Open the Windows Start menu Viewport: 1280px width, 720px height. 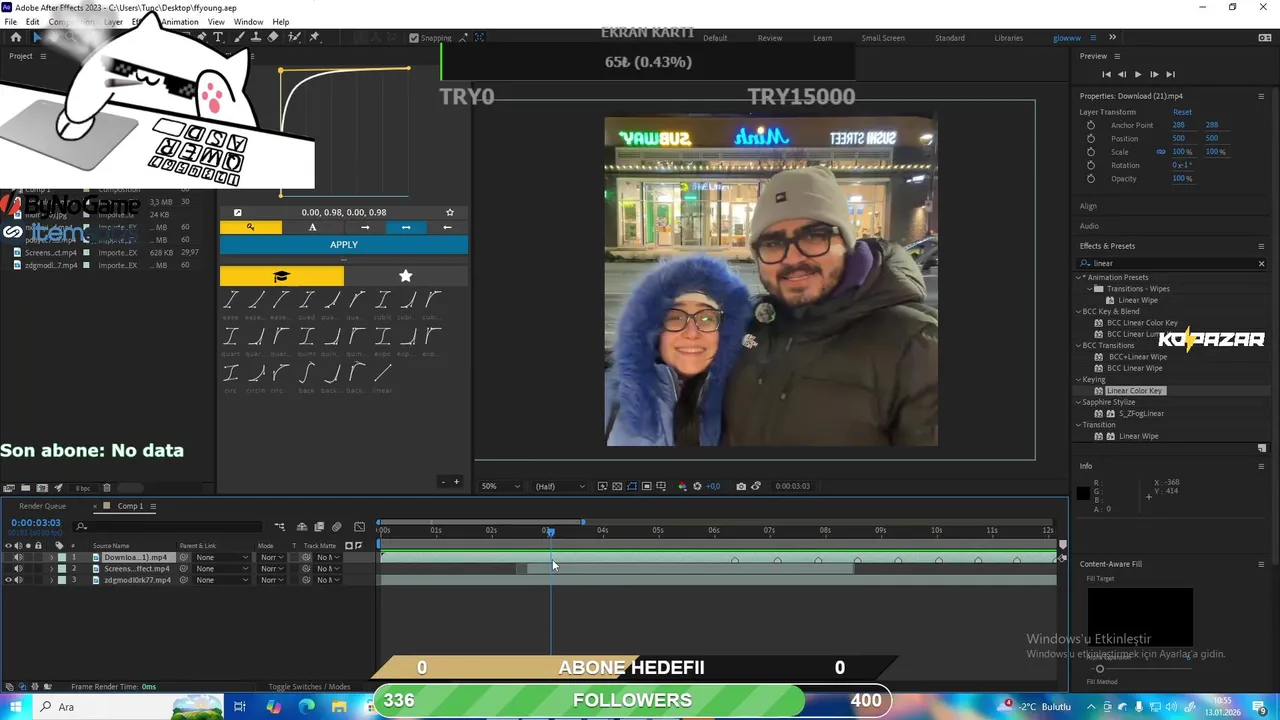point(15,706)
